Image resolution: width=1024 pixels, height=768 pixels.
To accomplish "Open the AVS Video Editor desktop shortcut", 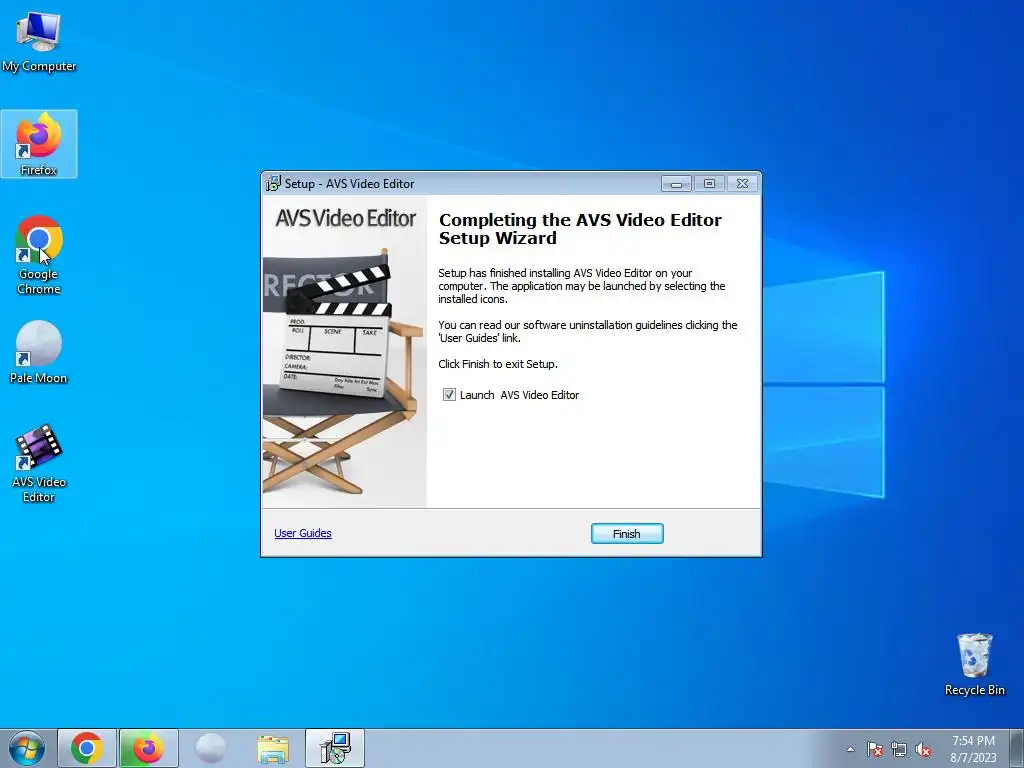I will click(39, 464).
